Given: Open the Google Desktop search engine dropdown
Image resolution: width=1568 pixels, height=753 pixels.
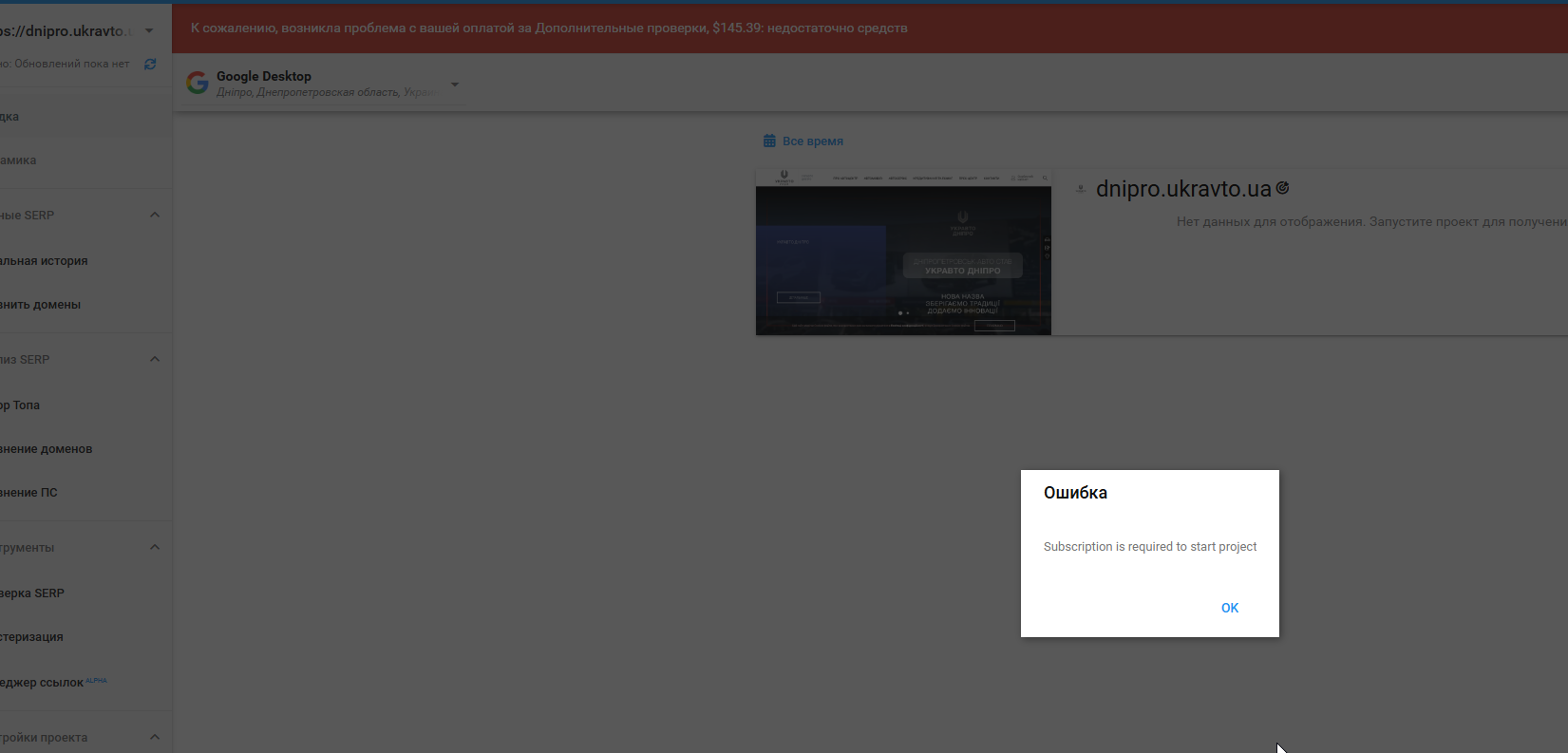Looking at the screenshot, I should pos(455,85).
